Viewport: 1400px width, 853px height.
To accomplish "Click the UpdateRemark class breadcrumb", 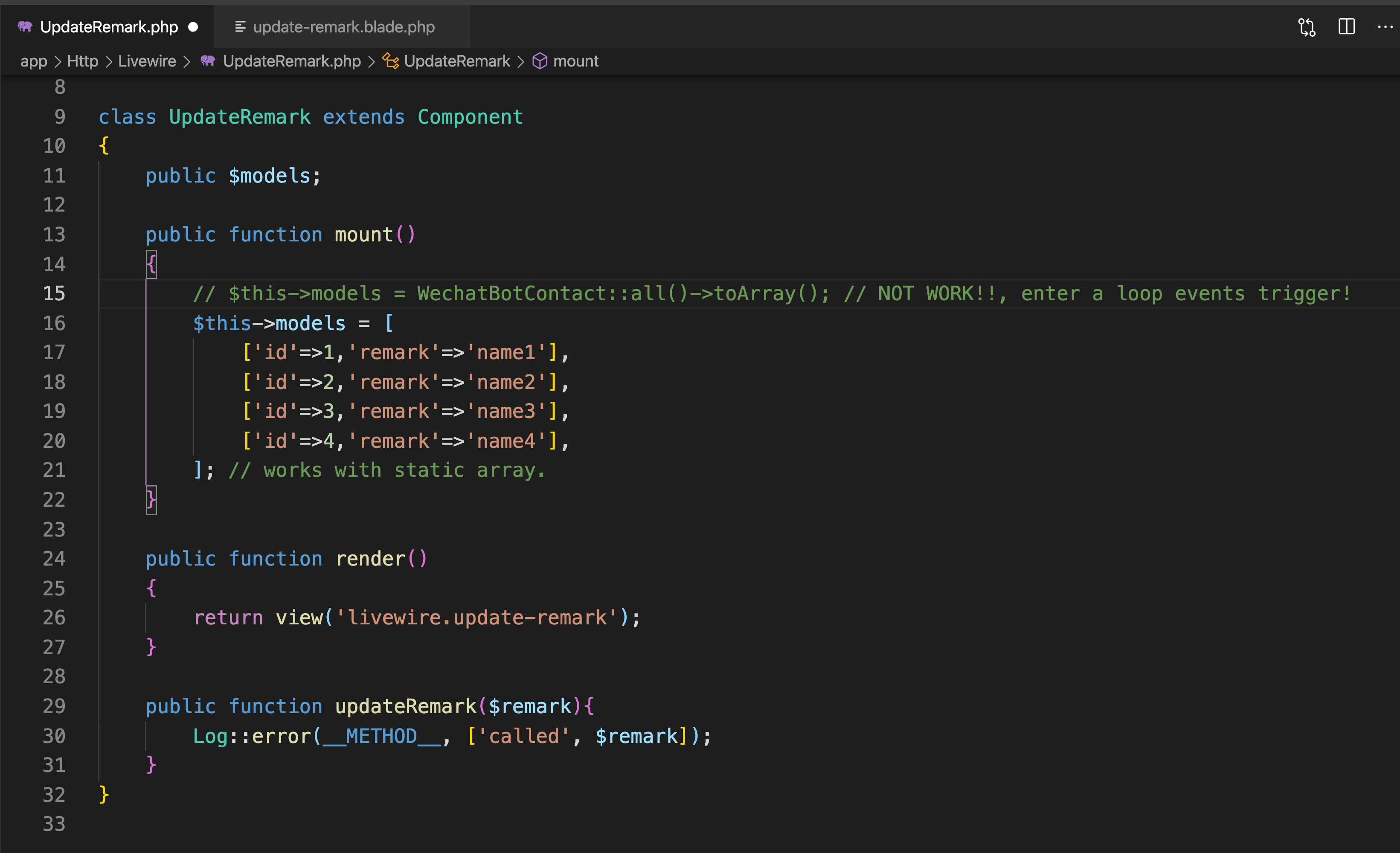I will click(457, 61).
